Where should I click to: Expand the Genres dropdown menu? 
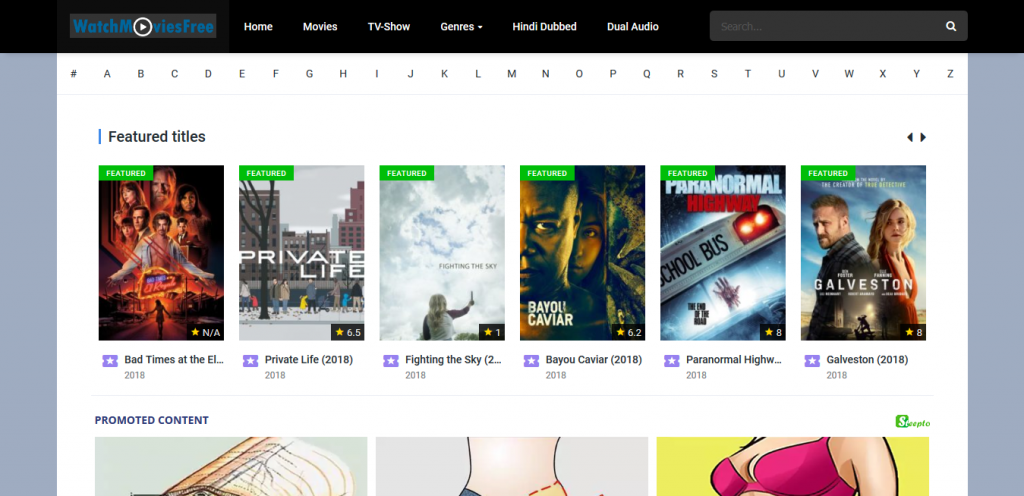click(461, 27)
